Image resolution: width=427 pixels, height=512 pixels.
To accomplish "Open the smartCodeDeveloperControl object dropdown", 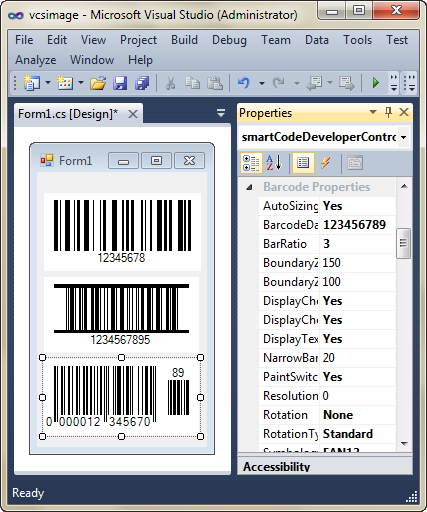I will point(404,137).
